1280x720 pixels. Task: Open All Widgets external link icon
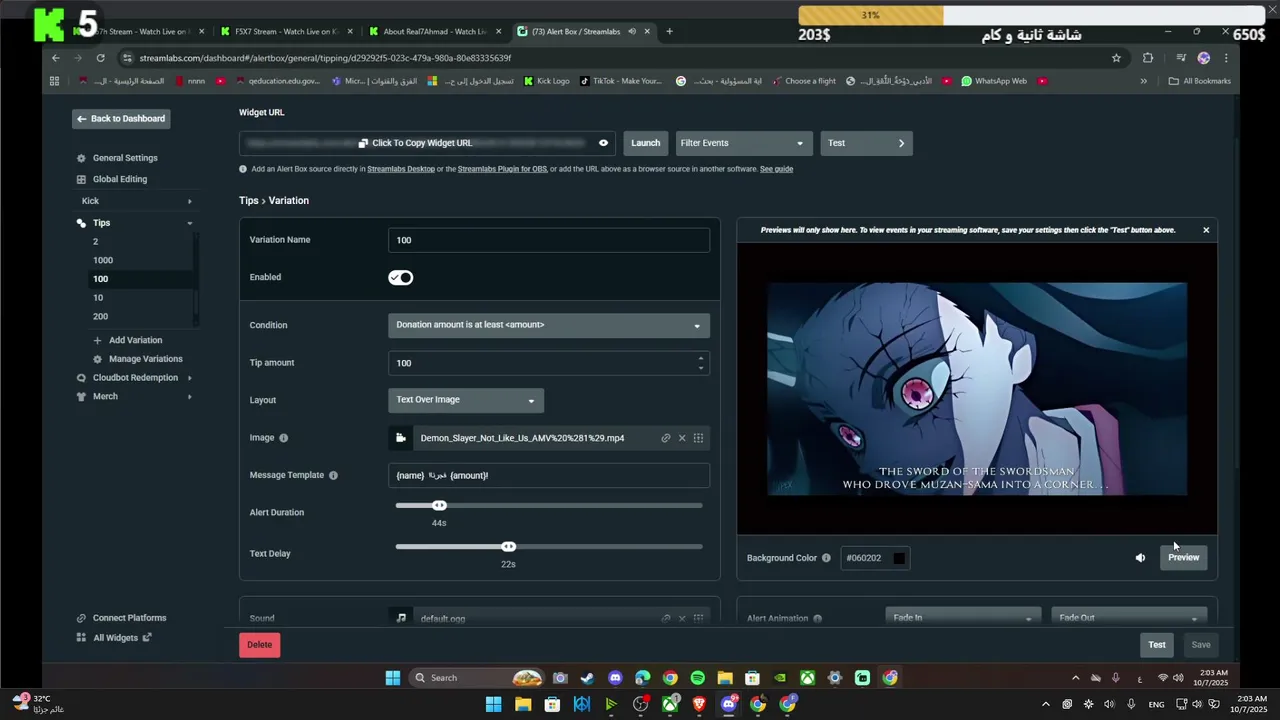pos(147,637)
